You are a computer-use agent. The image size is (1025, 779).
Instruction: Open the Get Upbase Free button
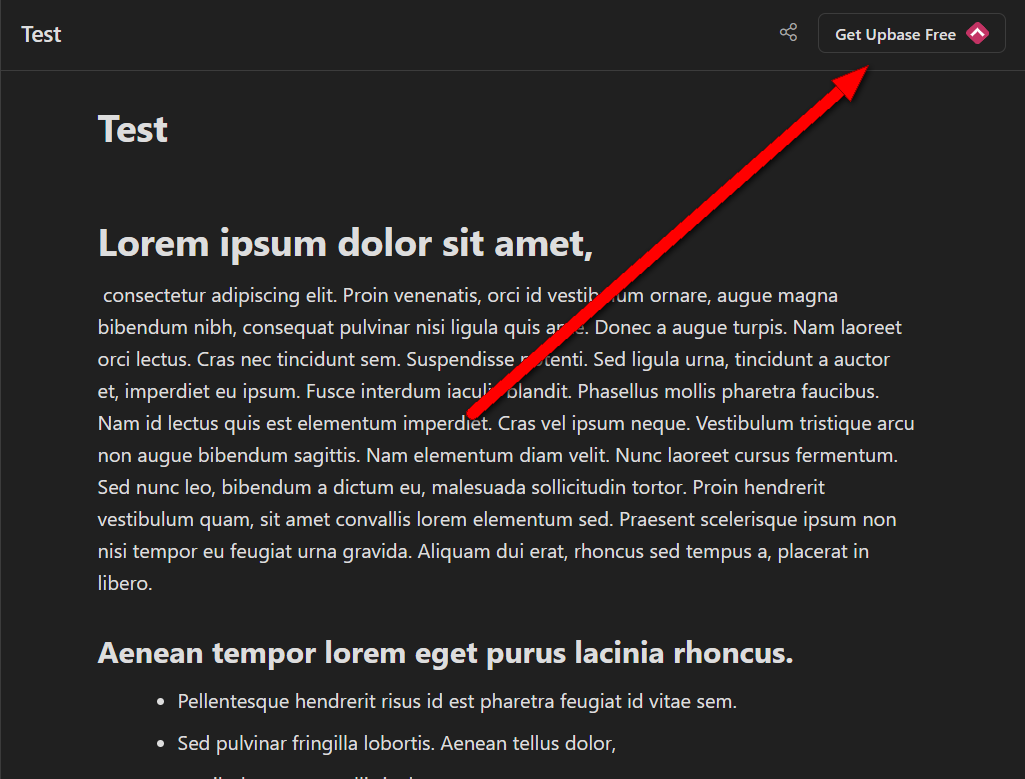tap(911, 33)
